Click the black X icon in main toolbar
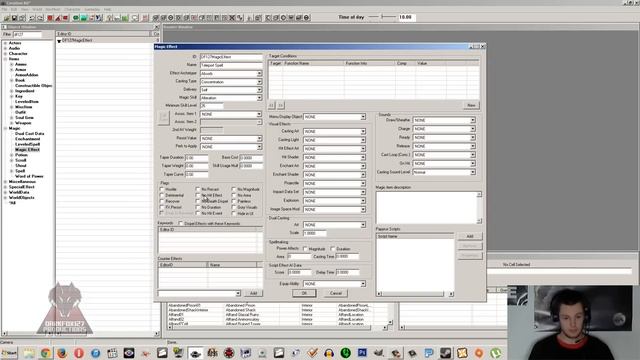Viewport: 640px width, 360px height. [x=232, y=18]
